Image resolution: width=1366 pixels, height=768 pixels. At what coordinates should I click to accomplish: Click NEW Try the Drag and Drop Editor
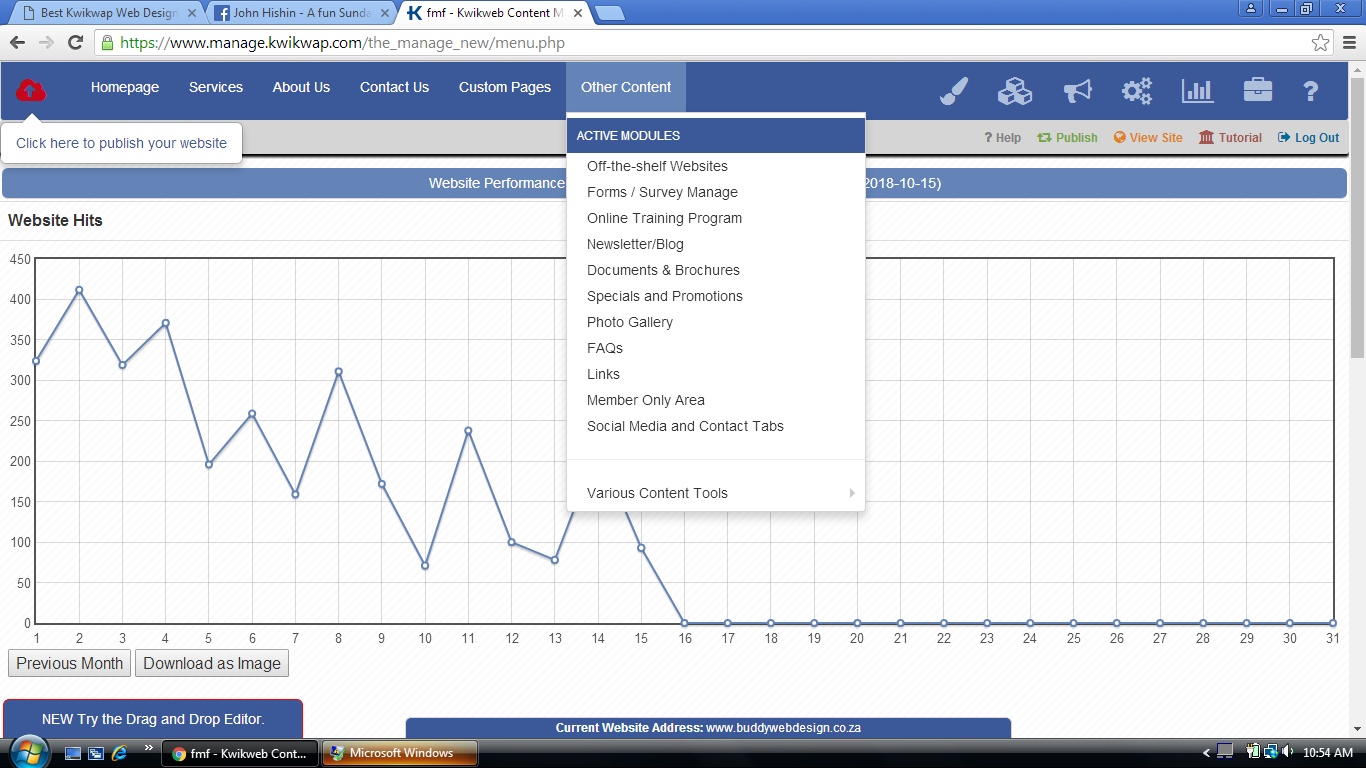point(153,719)
